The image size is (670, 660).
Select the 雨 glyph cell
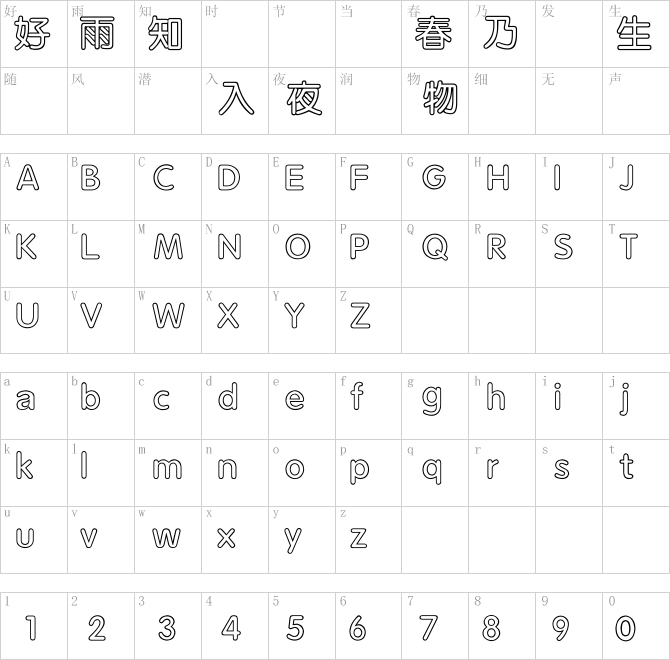click(101, 34)
